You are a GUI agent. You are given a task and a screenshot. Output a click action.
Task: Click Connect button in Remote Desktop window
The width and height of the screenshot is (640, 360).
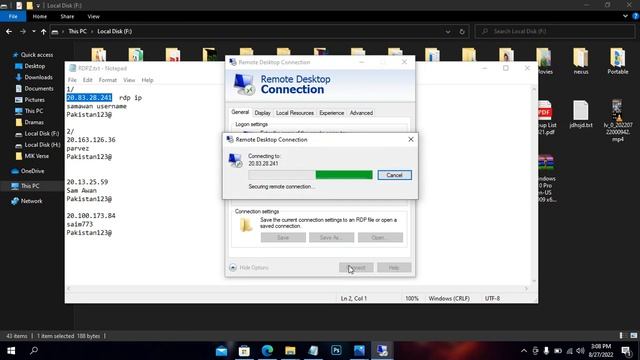point(356,268)
